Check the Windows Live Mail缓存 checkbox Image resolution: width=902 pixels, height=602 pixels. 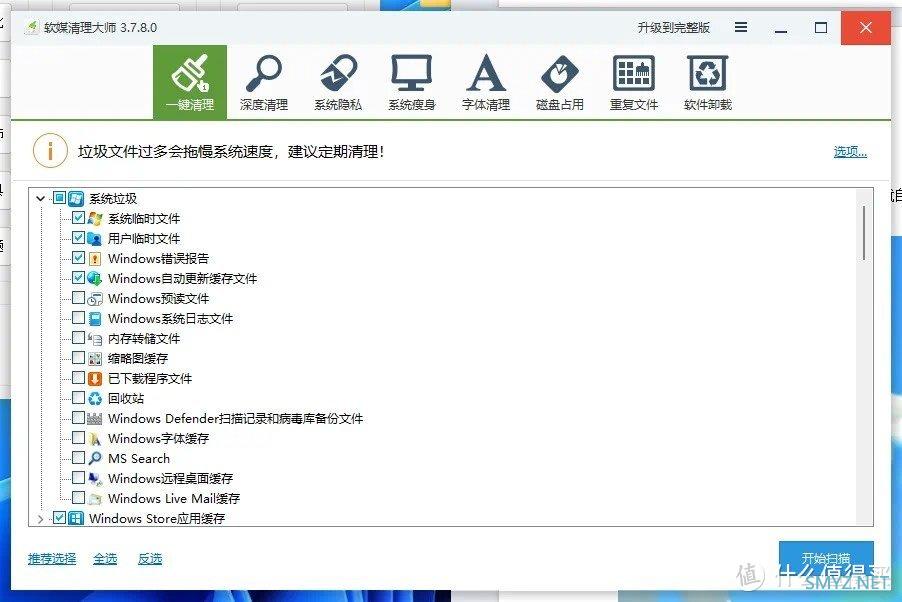(78, 497)
